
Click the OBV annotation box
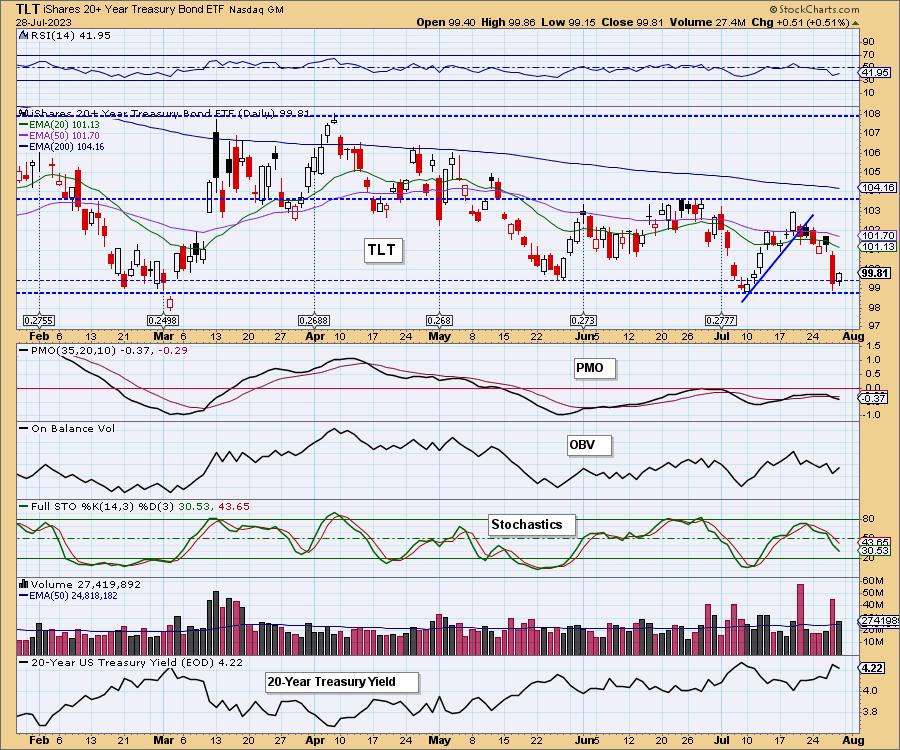pyautogui.click(x=588, y=445)
